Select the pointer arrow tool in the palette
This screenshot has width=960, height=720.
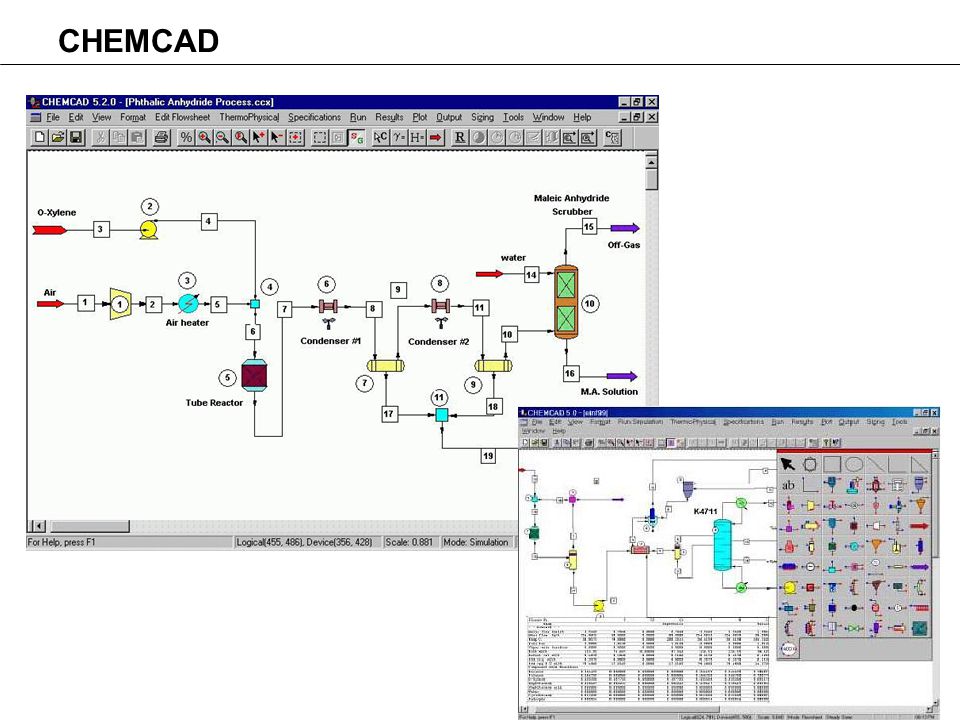pyautogui.click(x=787, y=464)
